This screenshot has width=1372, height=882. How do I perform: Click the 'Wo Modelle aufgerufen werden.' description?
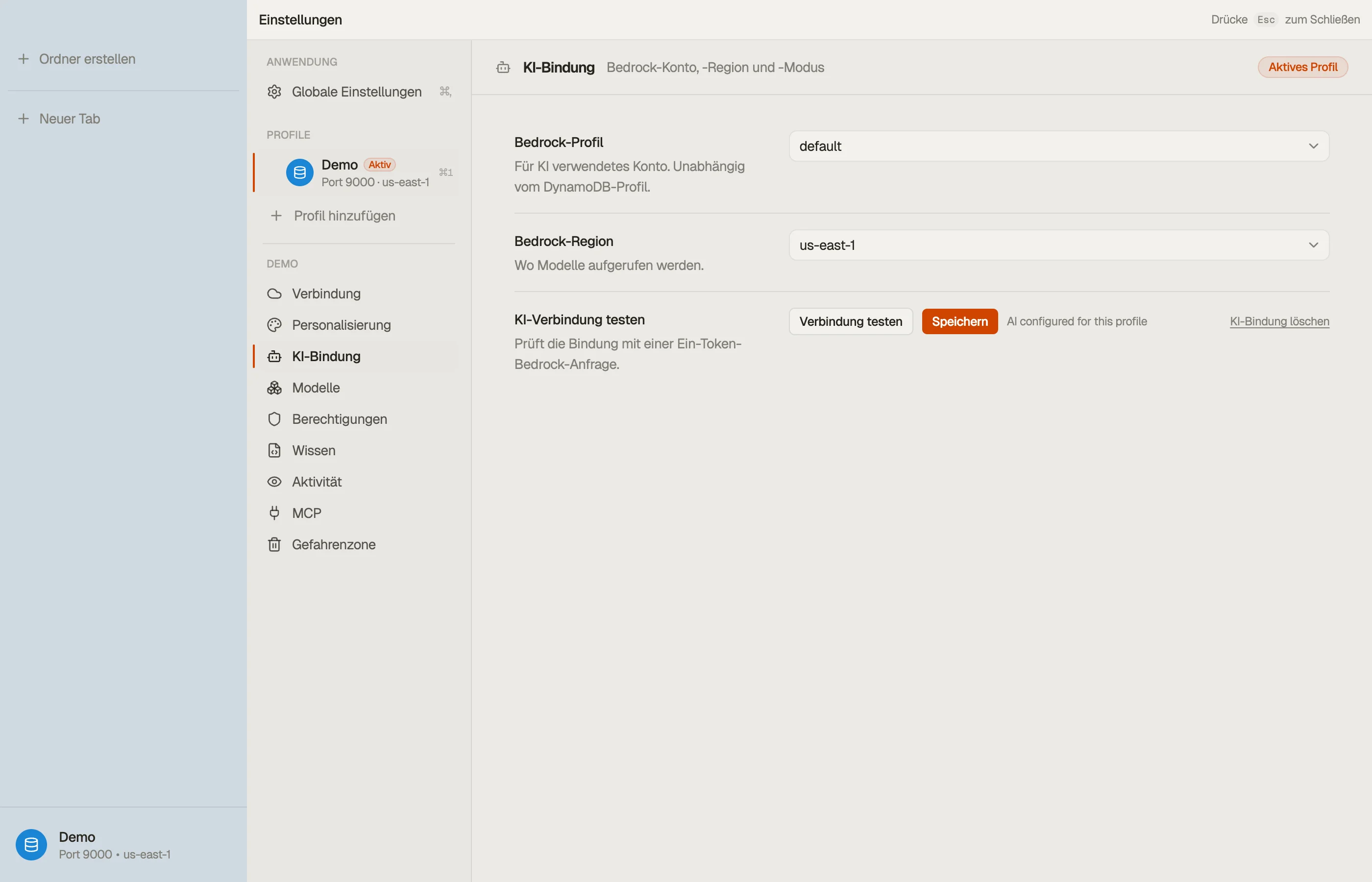coord(609,265)
